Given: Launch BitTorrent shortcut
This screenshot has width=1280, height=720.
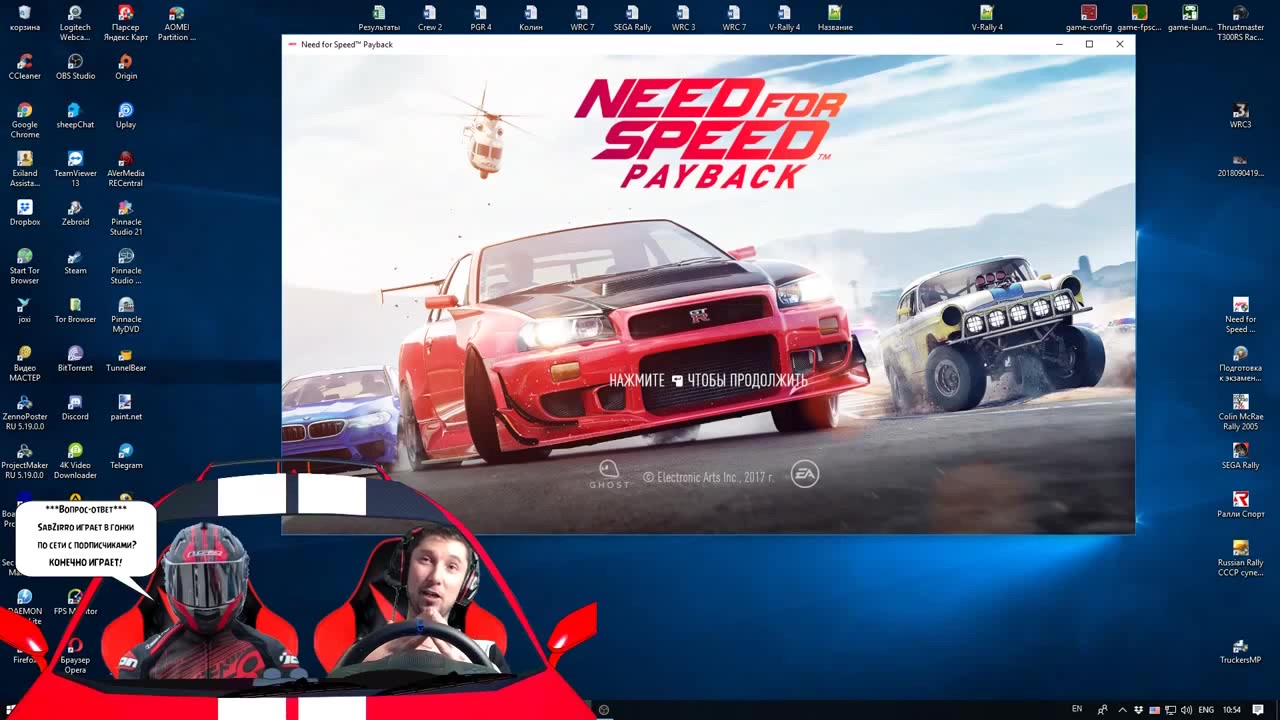Looking at the screenshot, I should [x=75, y=360].
